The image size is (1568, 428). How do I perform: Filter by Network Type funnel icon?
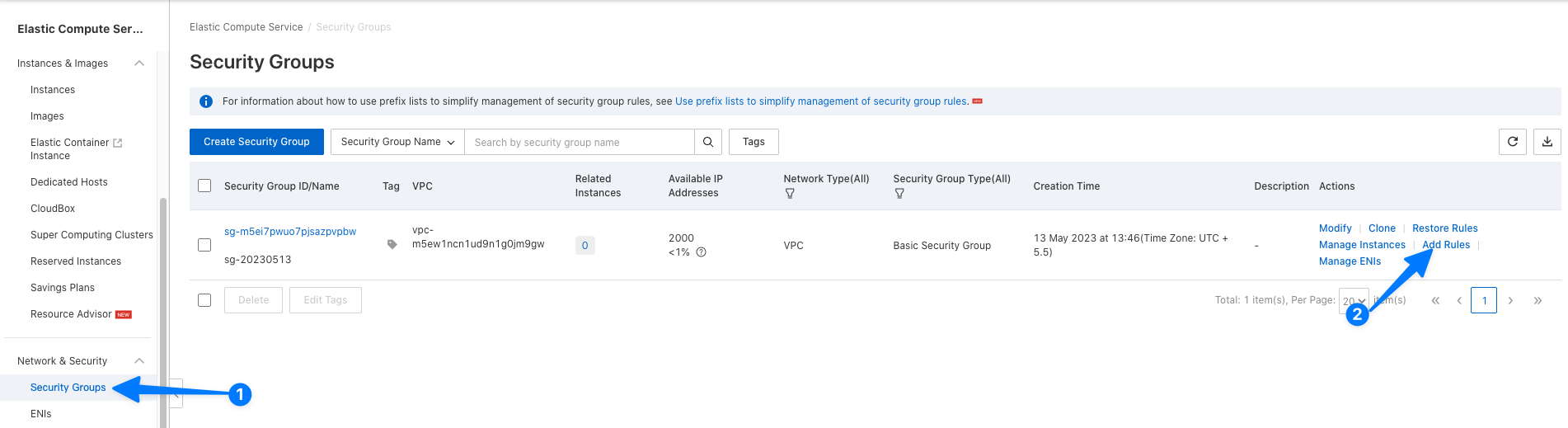790,194
